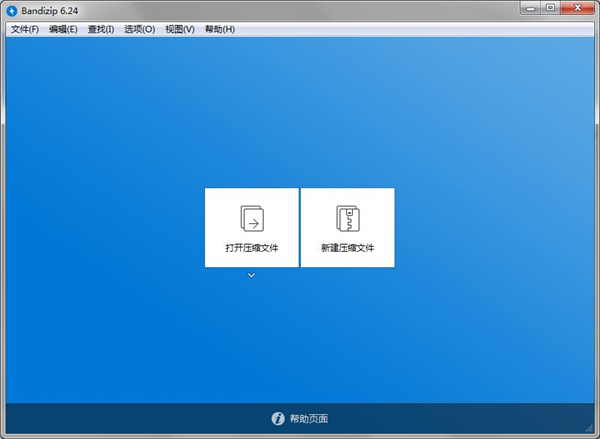Image resolution: width=600 pixels, height=439 pixels.
Task: Expand recent files chevron below 打开压缩文件
Action: pos(251,275)
